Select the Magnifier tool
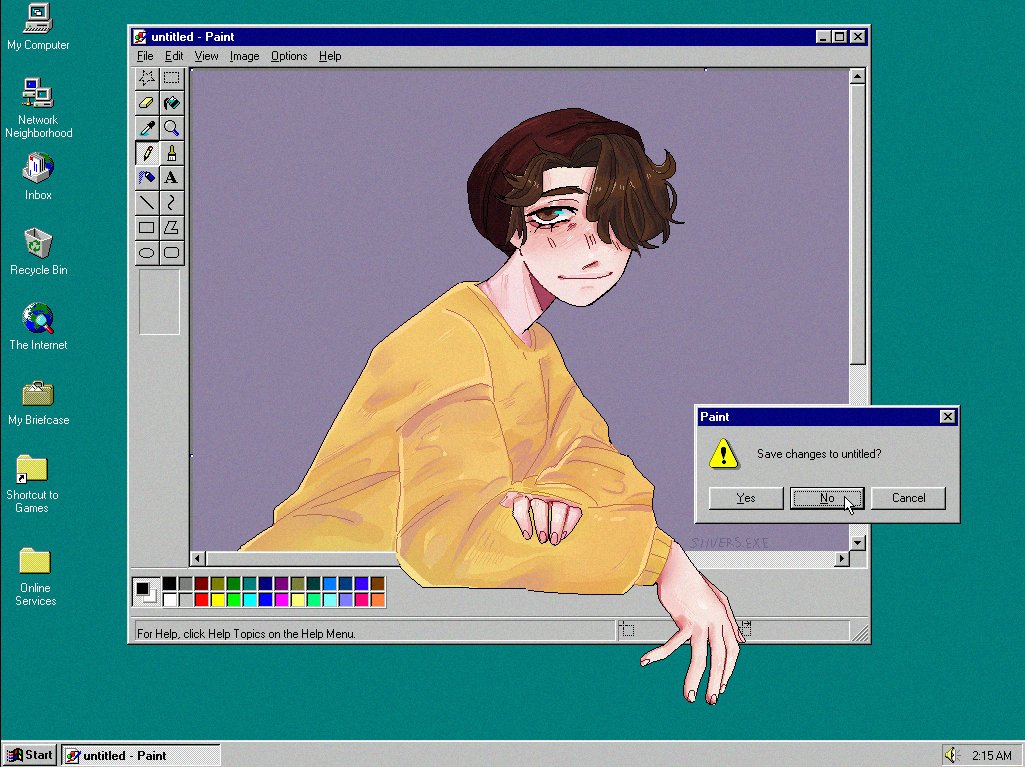1025x767 pixels. coord(171,128)
